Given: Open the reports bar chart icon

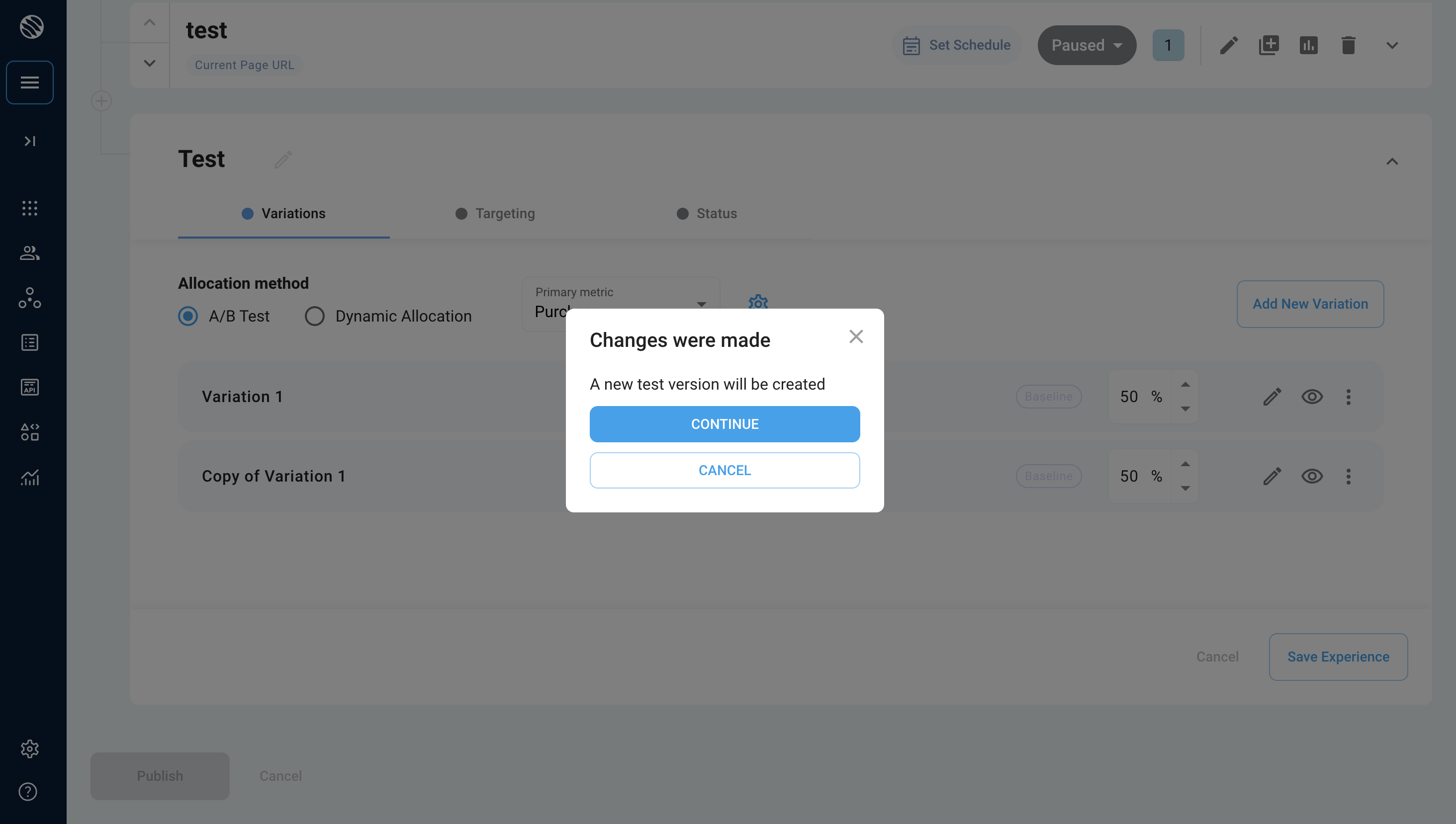Looking at the screenshot, I should click(x=1308, y=45).
